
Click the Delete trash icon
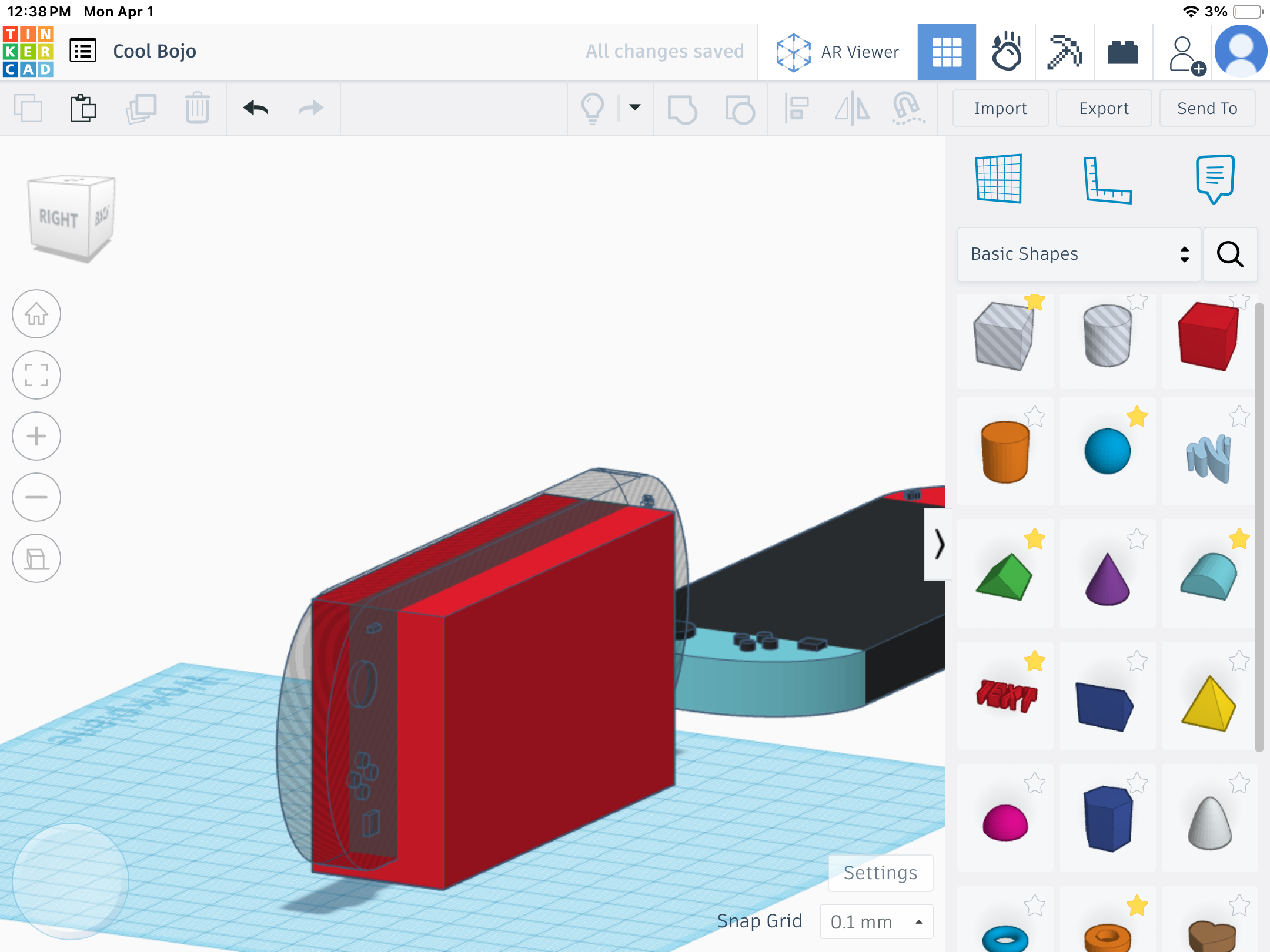pos(198,108)
